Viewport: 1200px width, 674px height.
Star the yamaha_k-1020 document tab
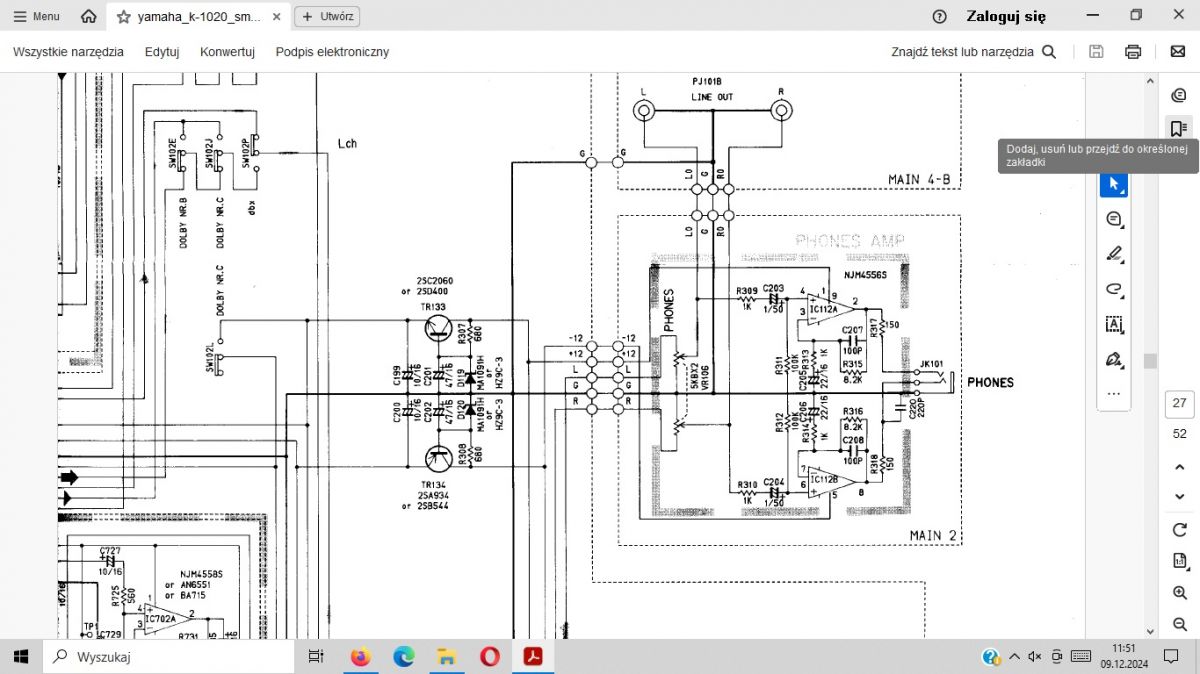[x=124, y=17]
